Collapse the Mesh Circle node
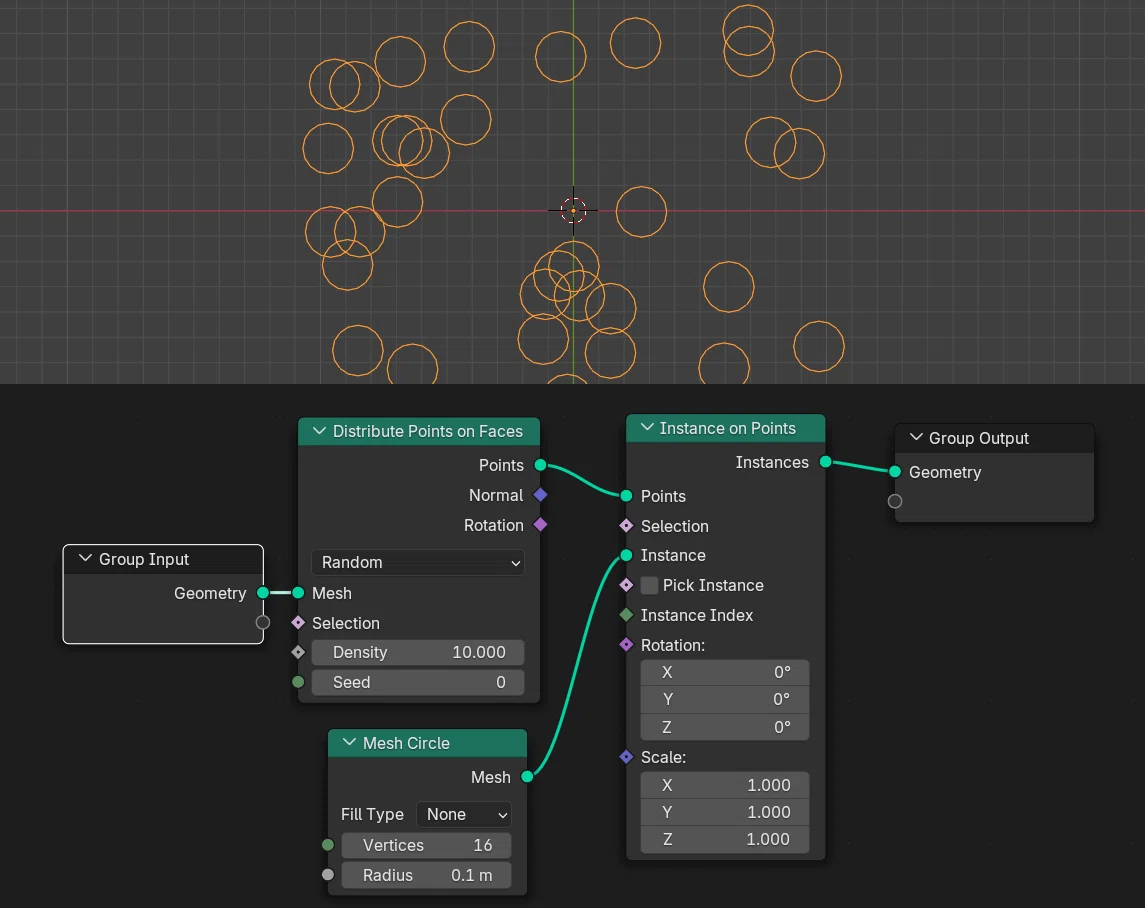 [x=349, y=743]
